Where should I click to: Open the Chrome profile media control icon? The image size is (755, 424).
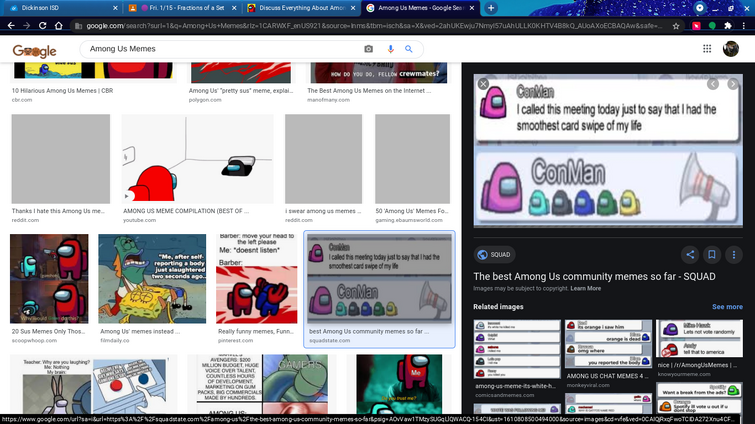(700, 8)
